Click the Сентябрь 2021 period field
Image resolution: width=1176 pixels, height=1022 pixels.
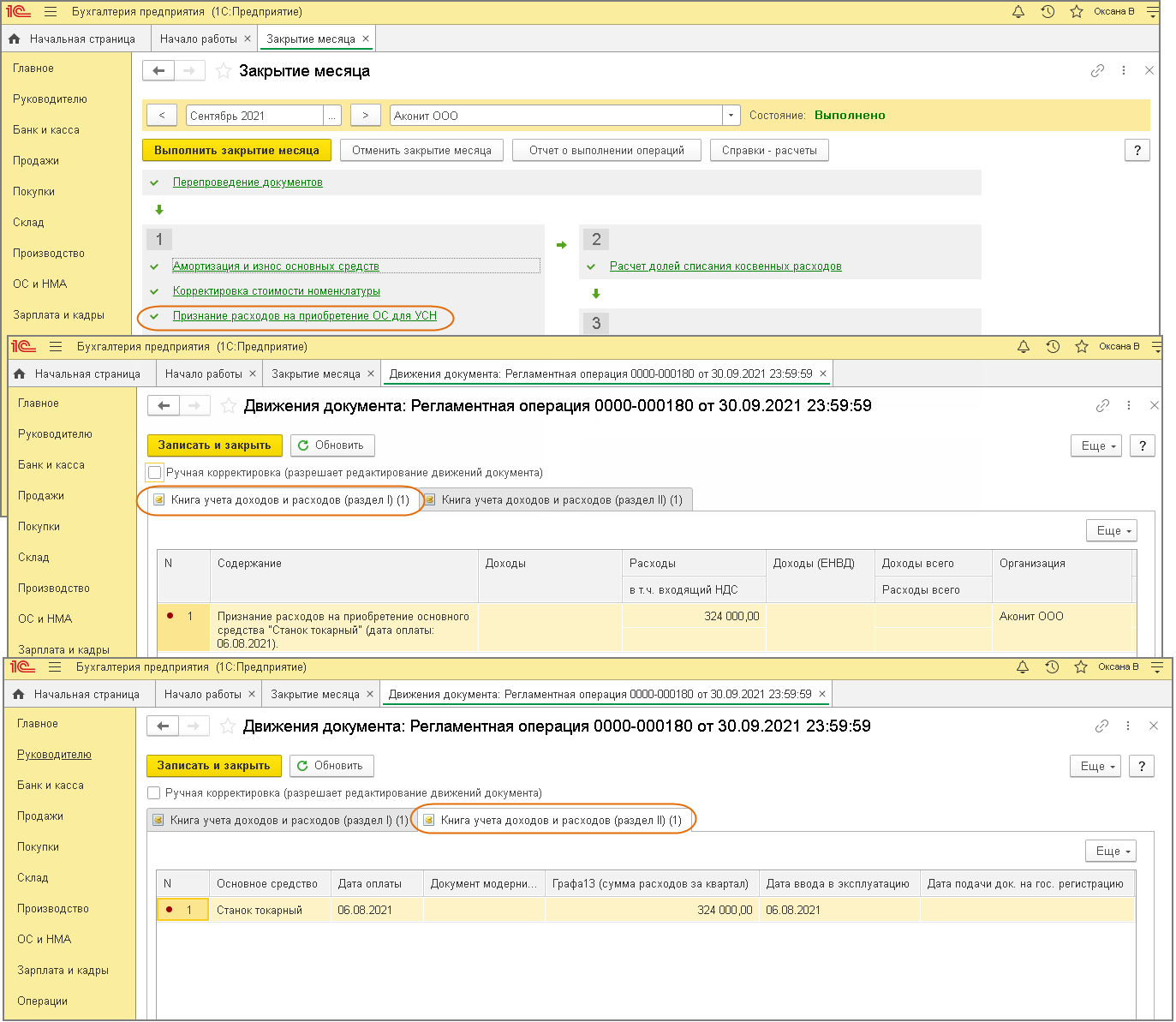click(x=254, y=116)
